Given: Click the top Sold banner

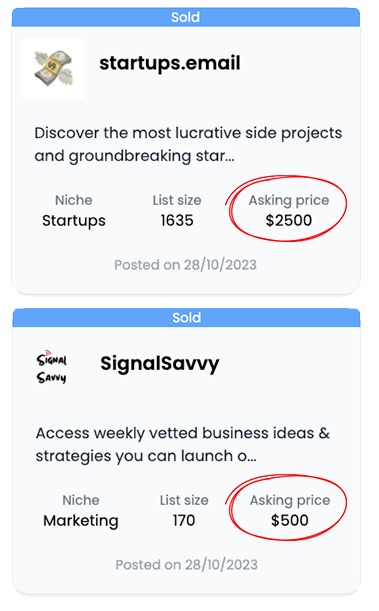Looking at the screenshot, I should click(x=186, y=17).
